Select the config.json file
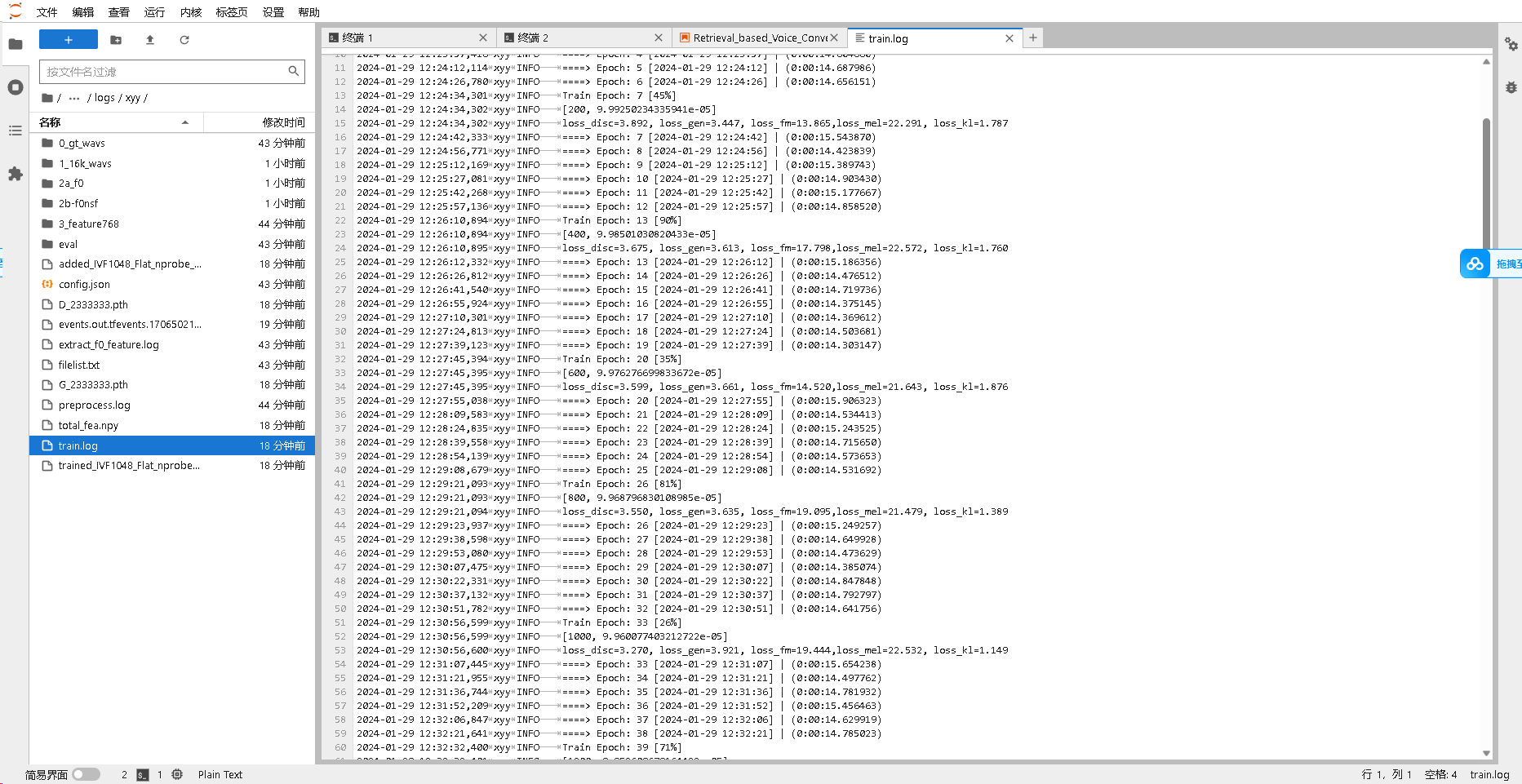Viewport: 1522px width, 784px height. pyautogui.click(x=172, y=284)
